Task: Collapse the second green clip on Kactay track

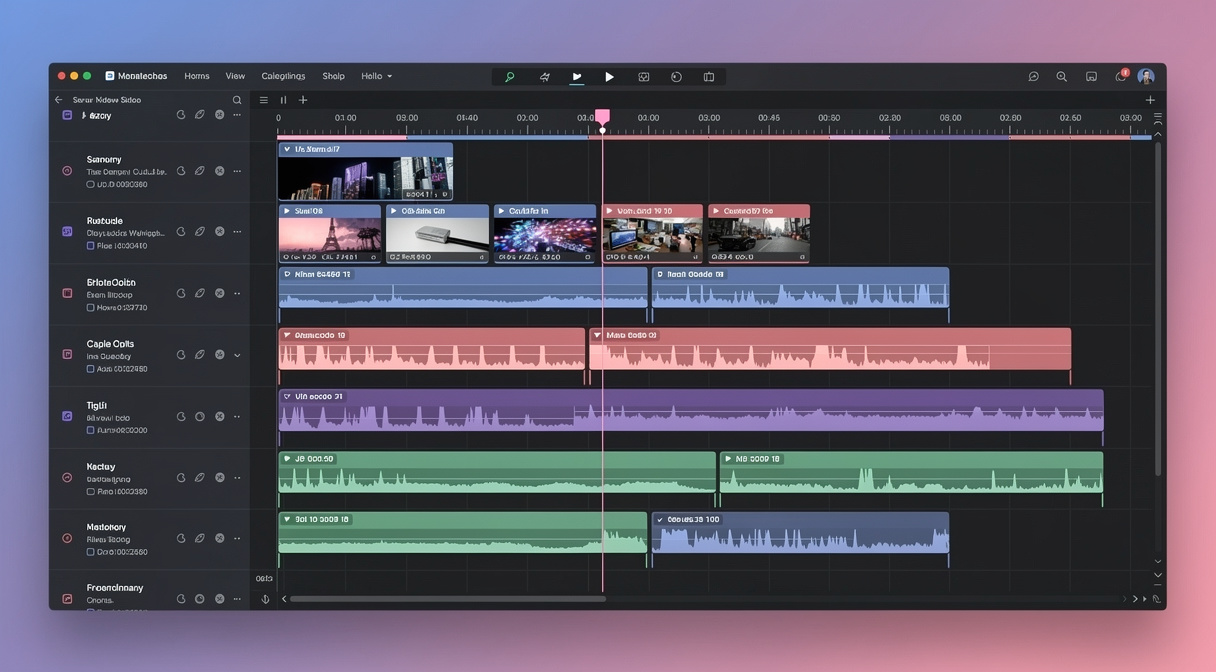Action: pyautogui.click(x=728, y=458)
